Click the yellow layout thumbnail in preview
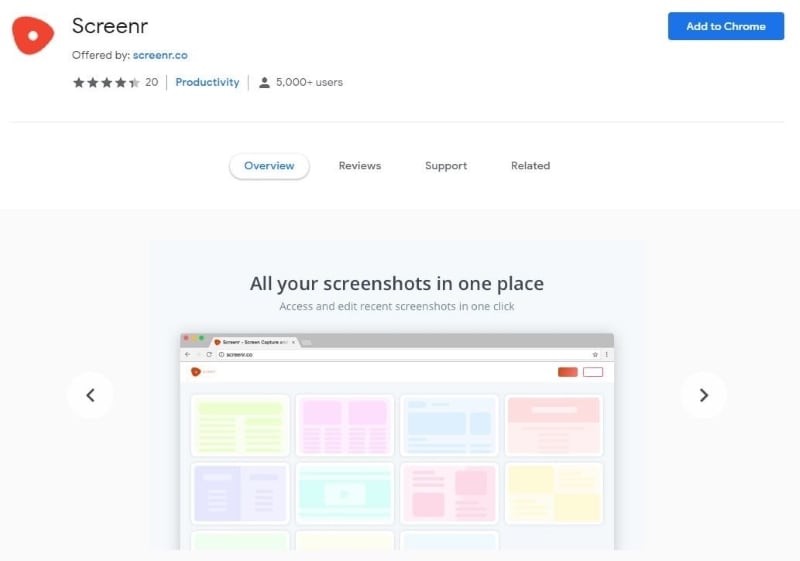 click(554, 493)
